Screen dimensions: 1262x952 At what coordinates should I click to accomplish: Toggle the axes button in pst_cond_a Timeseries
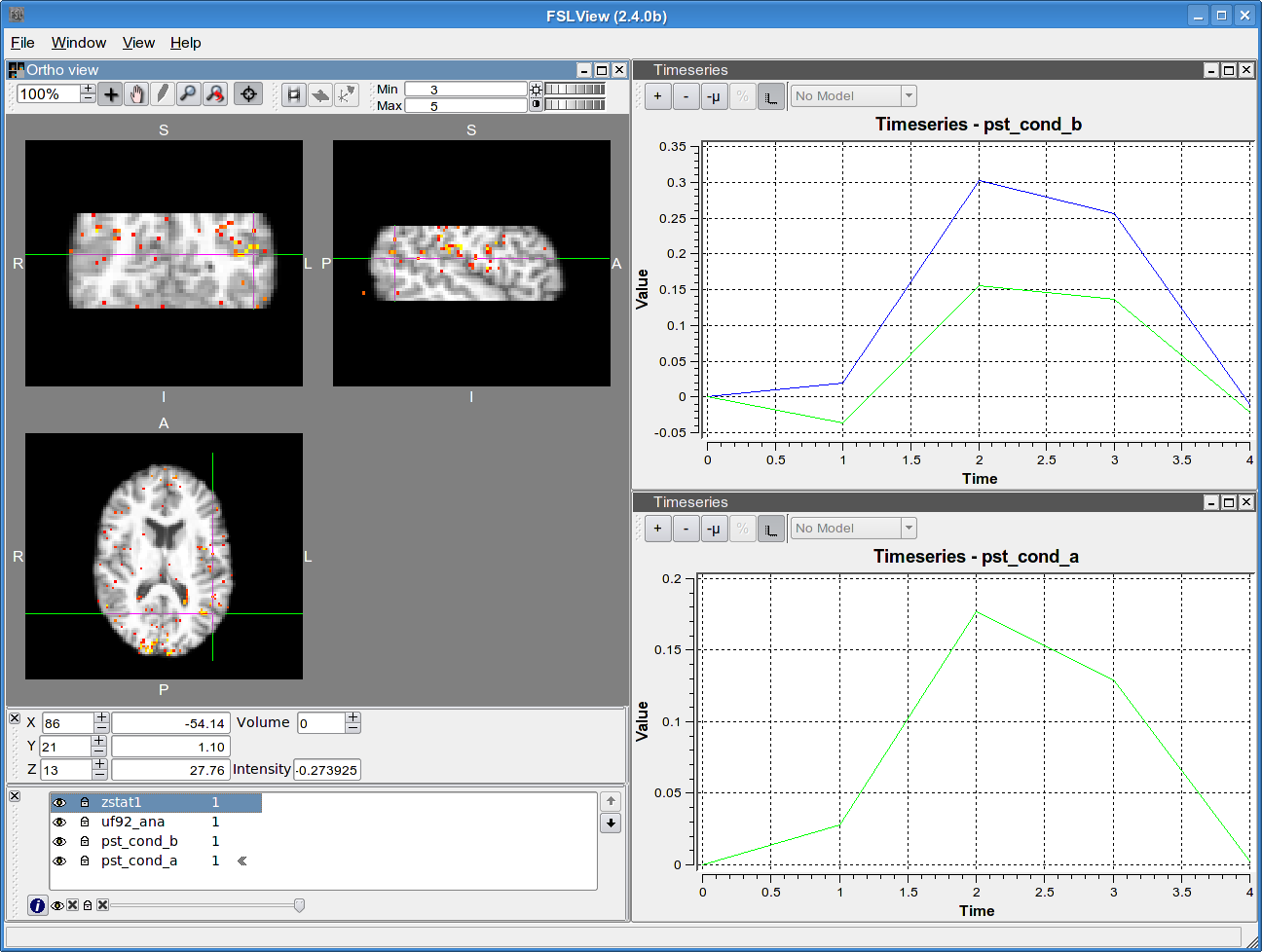(771, 529)
